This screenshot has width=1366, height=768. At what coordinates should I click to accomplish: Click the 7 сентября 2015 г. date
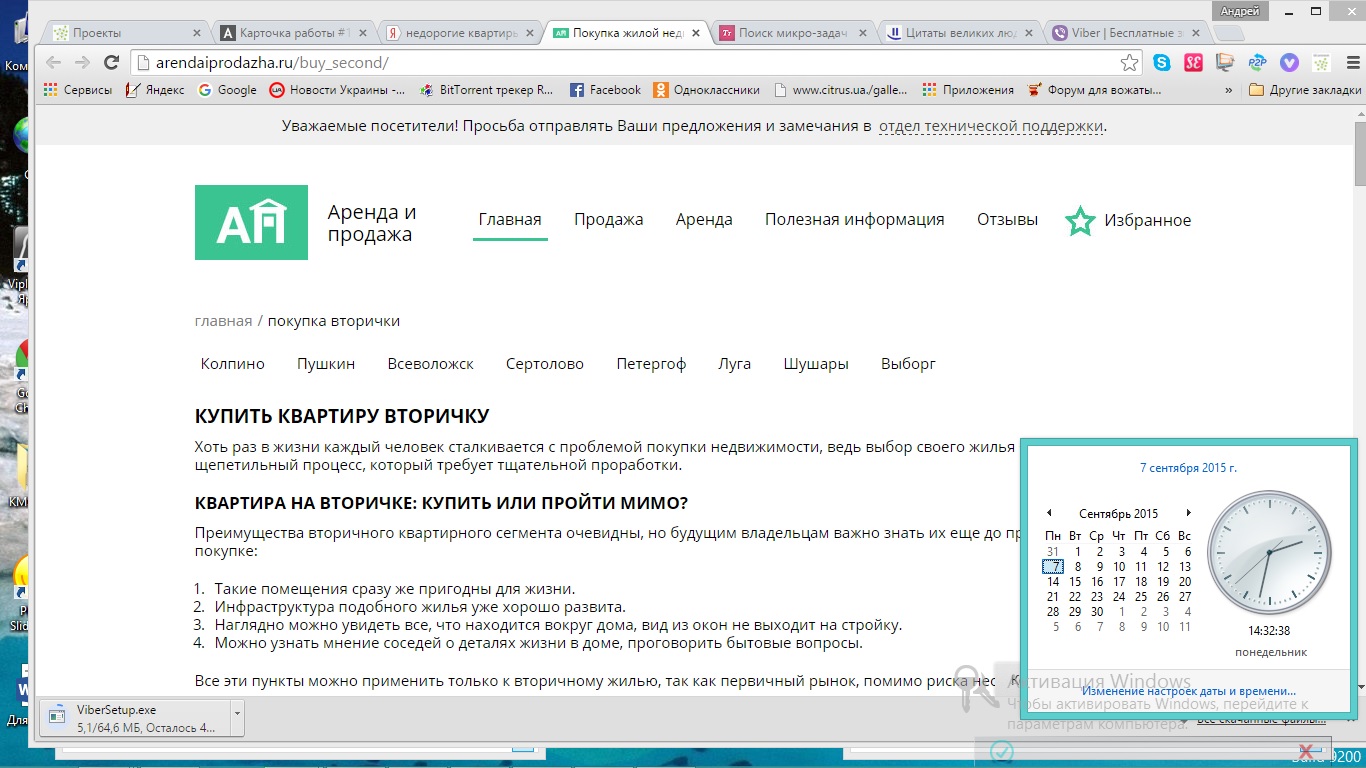1188,467
